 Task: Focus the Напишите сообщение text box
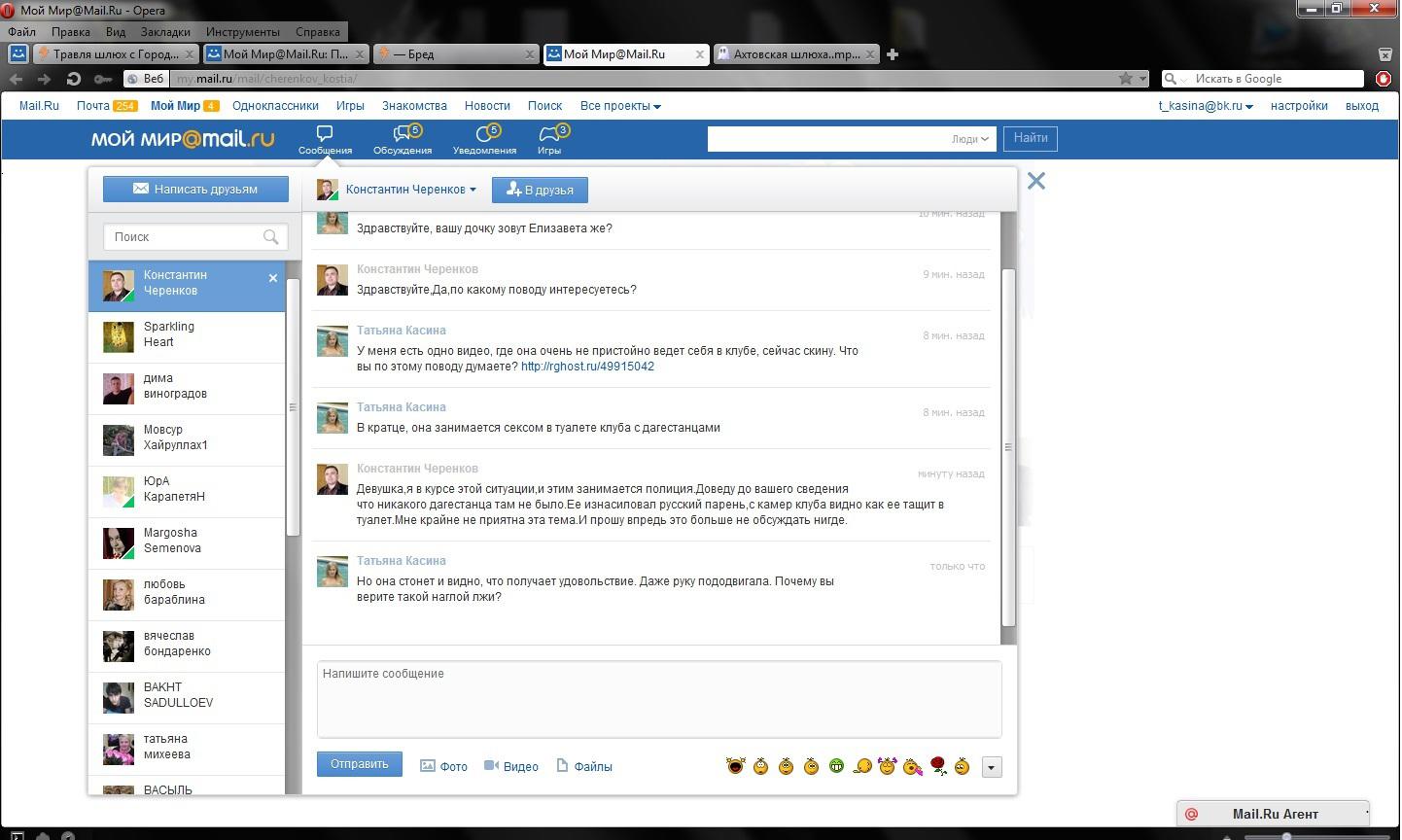(659, 699)
